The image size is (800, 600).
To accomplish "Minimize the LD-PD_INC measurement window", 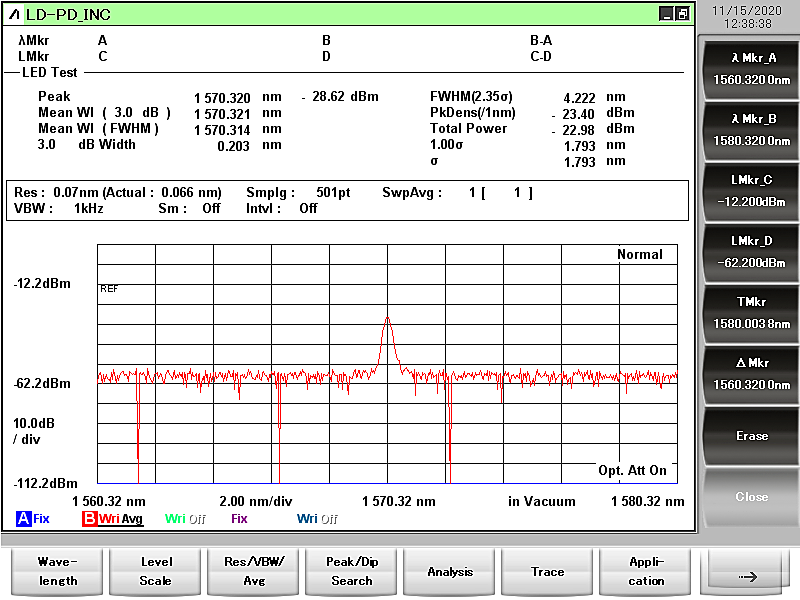I will [666, 14].
